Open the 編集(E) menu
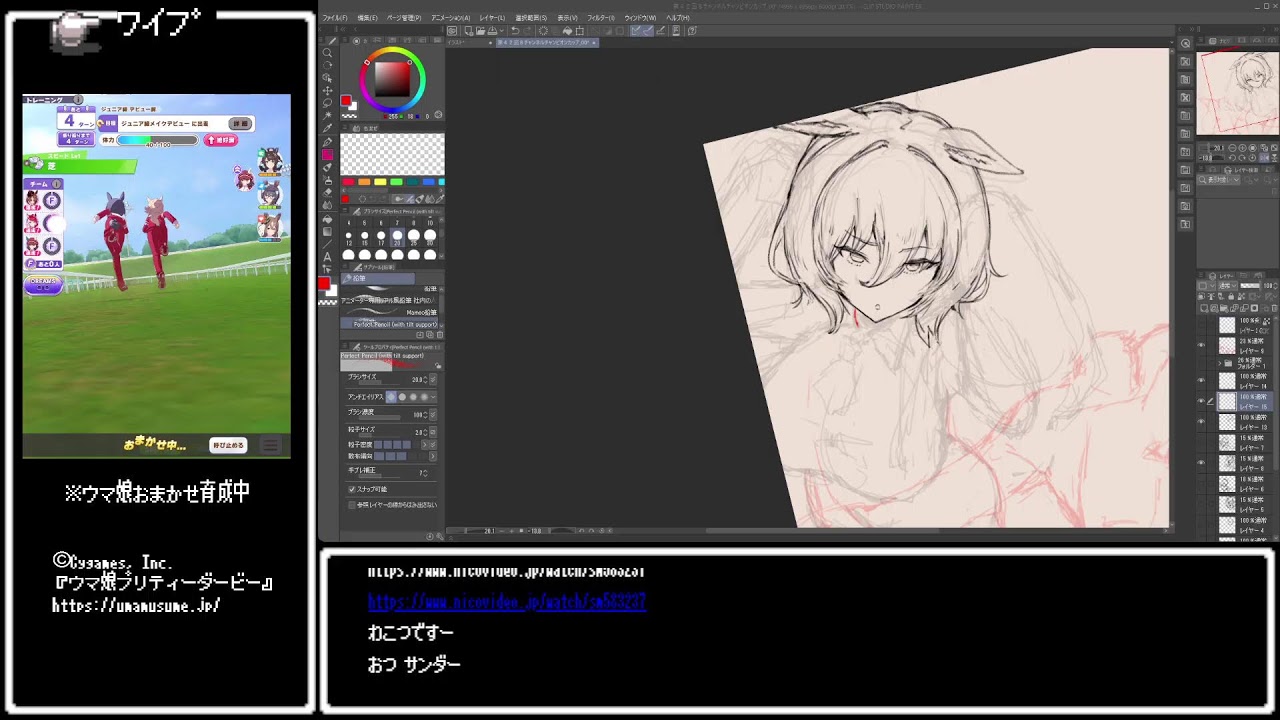This screenshot has height=720, width=1280. point(367,18)
